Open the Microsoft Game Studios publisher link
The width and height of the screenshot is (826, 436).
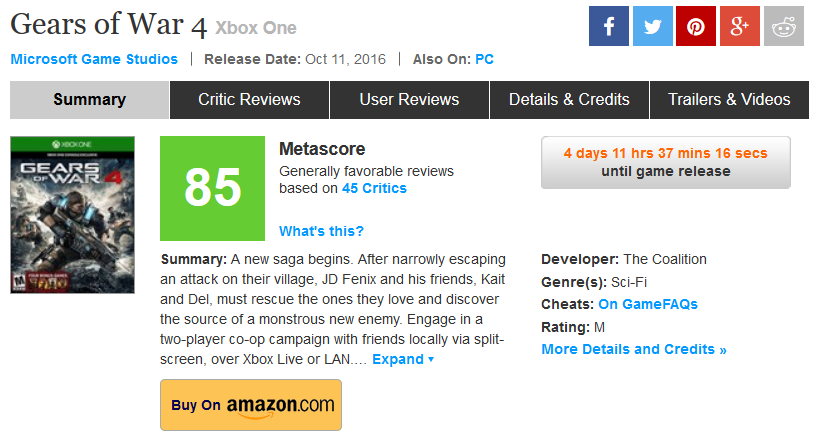coord(94,59)
